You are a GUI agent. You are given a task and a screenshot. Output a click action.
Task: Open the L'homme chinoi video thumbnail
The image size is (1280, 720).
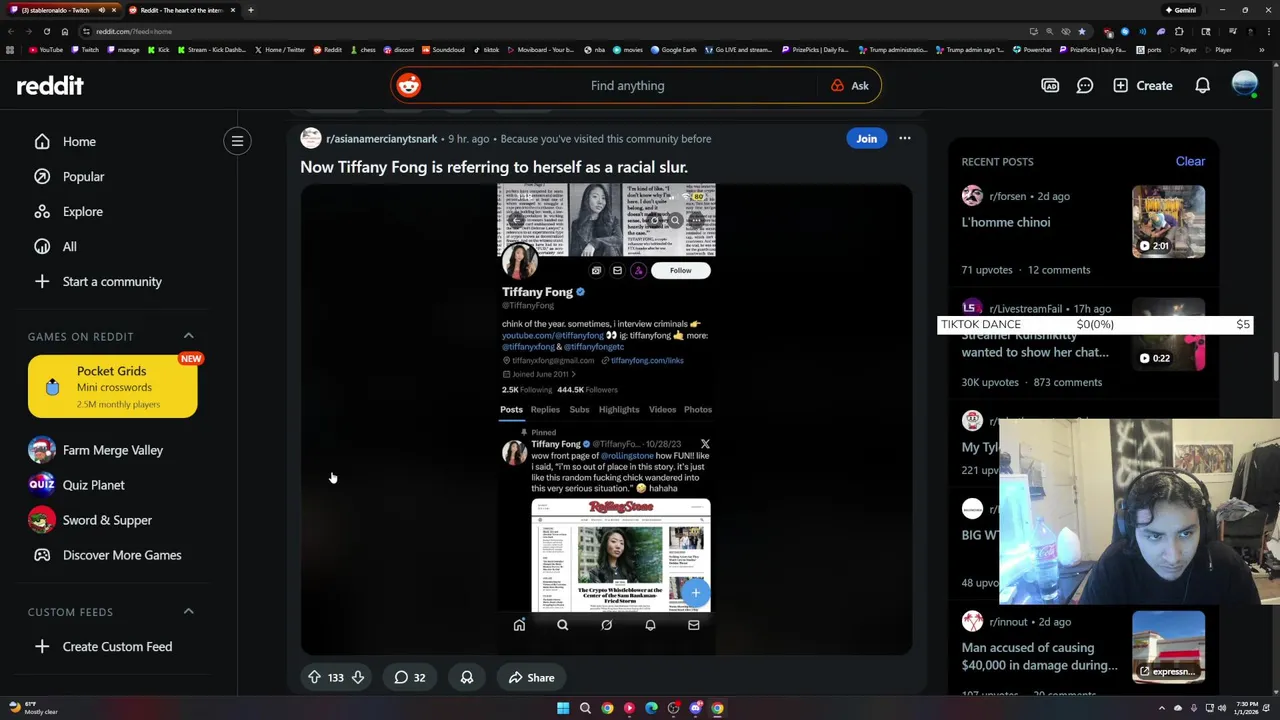[x=1168, y=222]
